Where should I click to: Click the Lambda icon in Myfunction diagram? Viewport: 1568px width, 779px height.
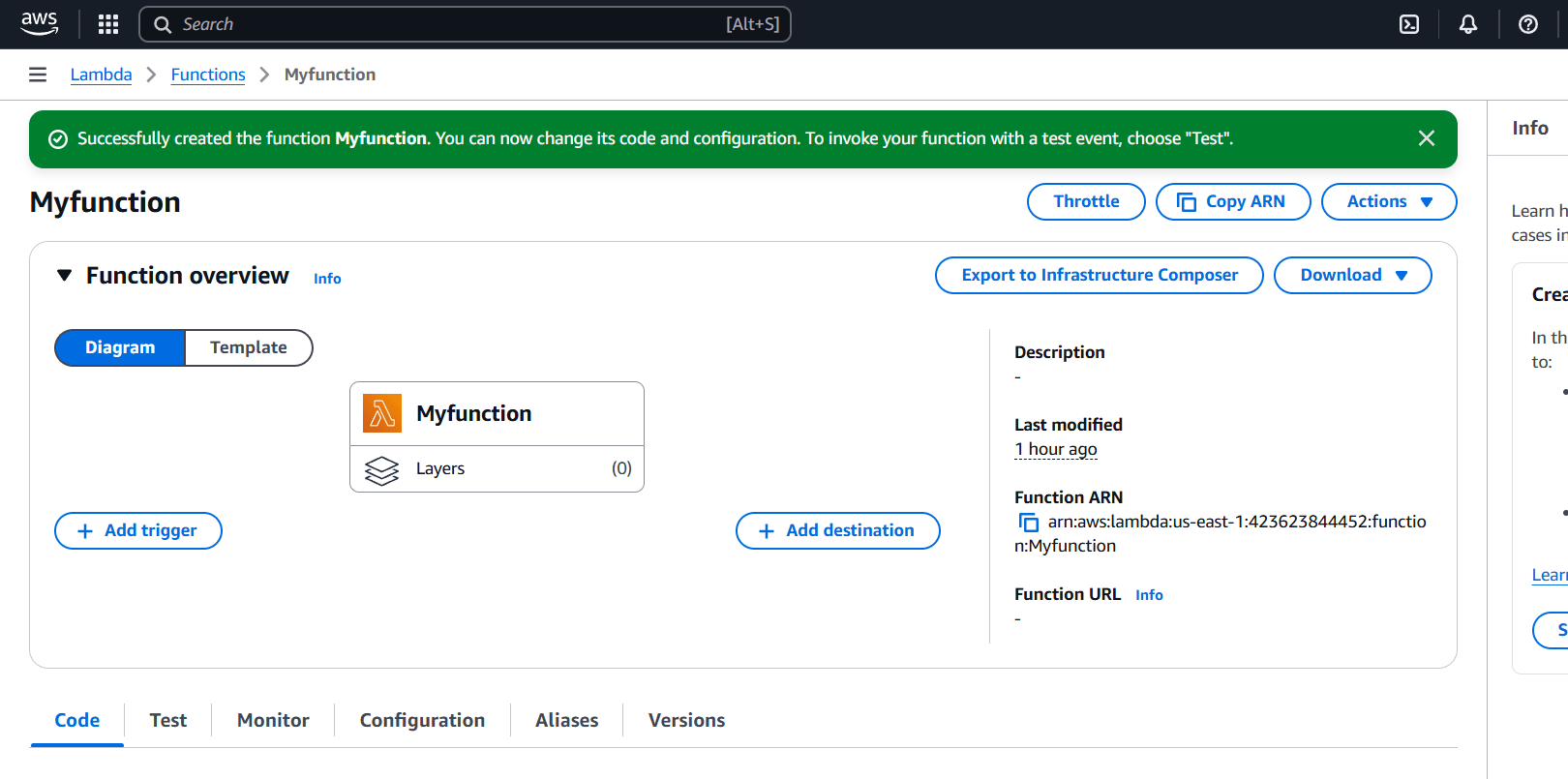tap(382, 413)
